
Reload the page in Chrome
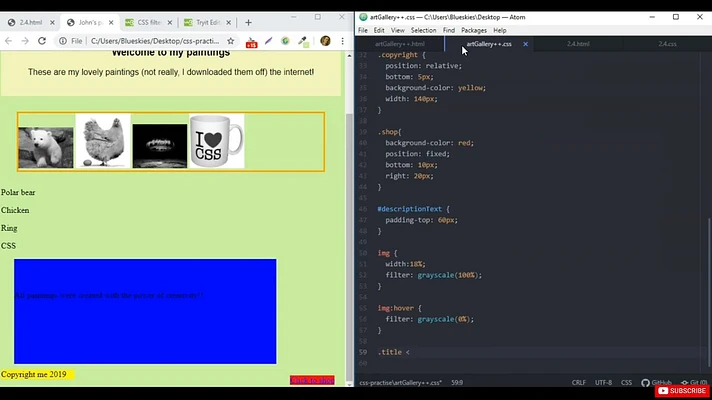click(x=42, y=41)
